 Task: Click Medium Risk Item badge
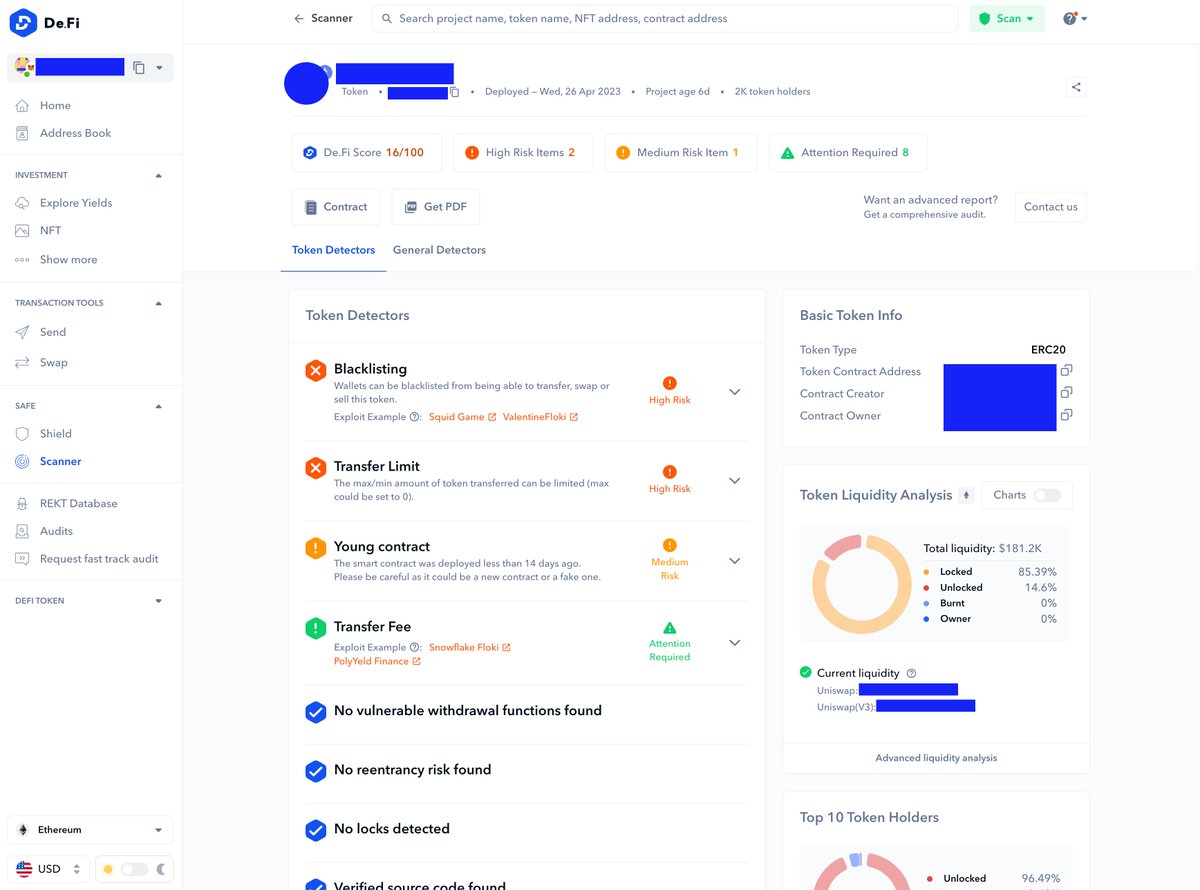pyautogui.click(x=681, y=153)
